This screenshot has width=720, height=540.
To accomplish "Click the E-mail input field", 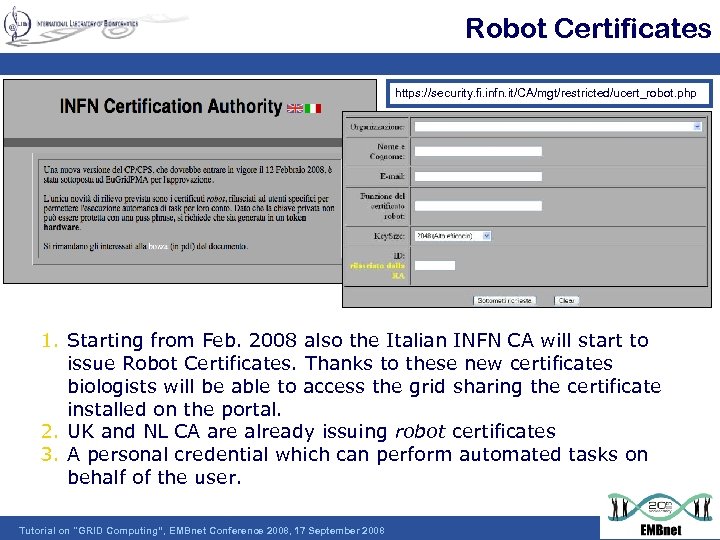I will click(478, 176).
